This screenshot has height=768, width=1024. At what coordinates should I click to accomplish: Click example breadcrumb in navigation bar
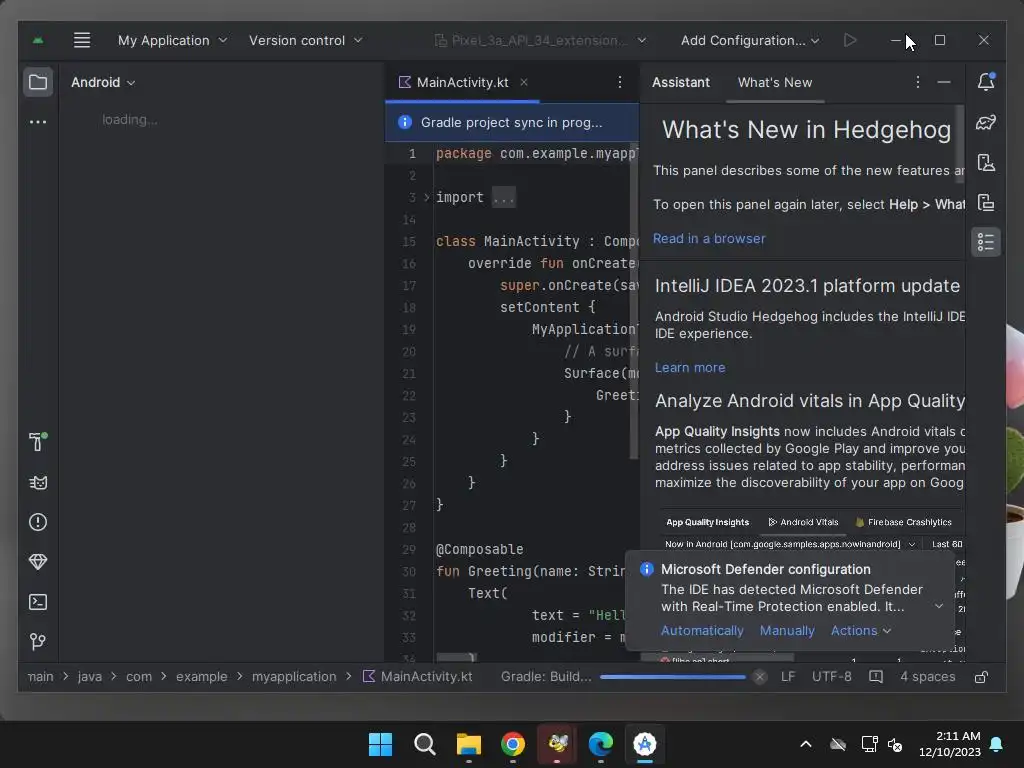tap(201, 677)
